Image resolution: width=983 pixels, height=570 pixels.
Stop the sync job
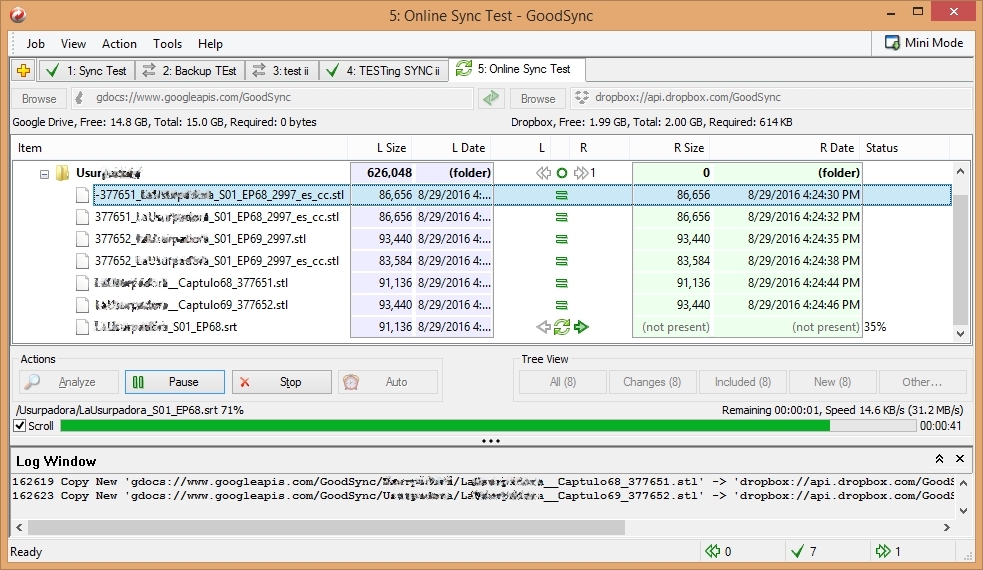pyautogui.click(x=281, y=382)
